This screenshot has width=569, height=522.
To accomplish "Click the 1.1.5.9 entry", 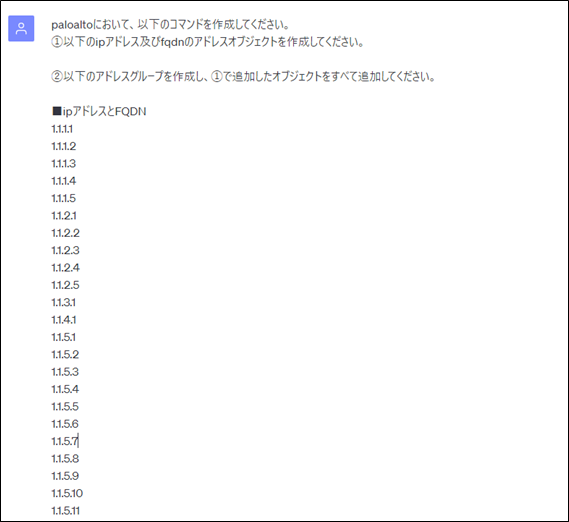I will (x=65, y=476).
